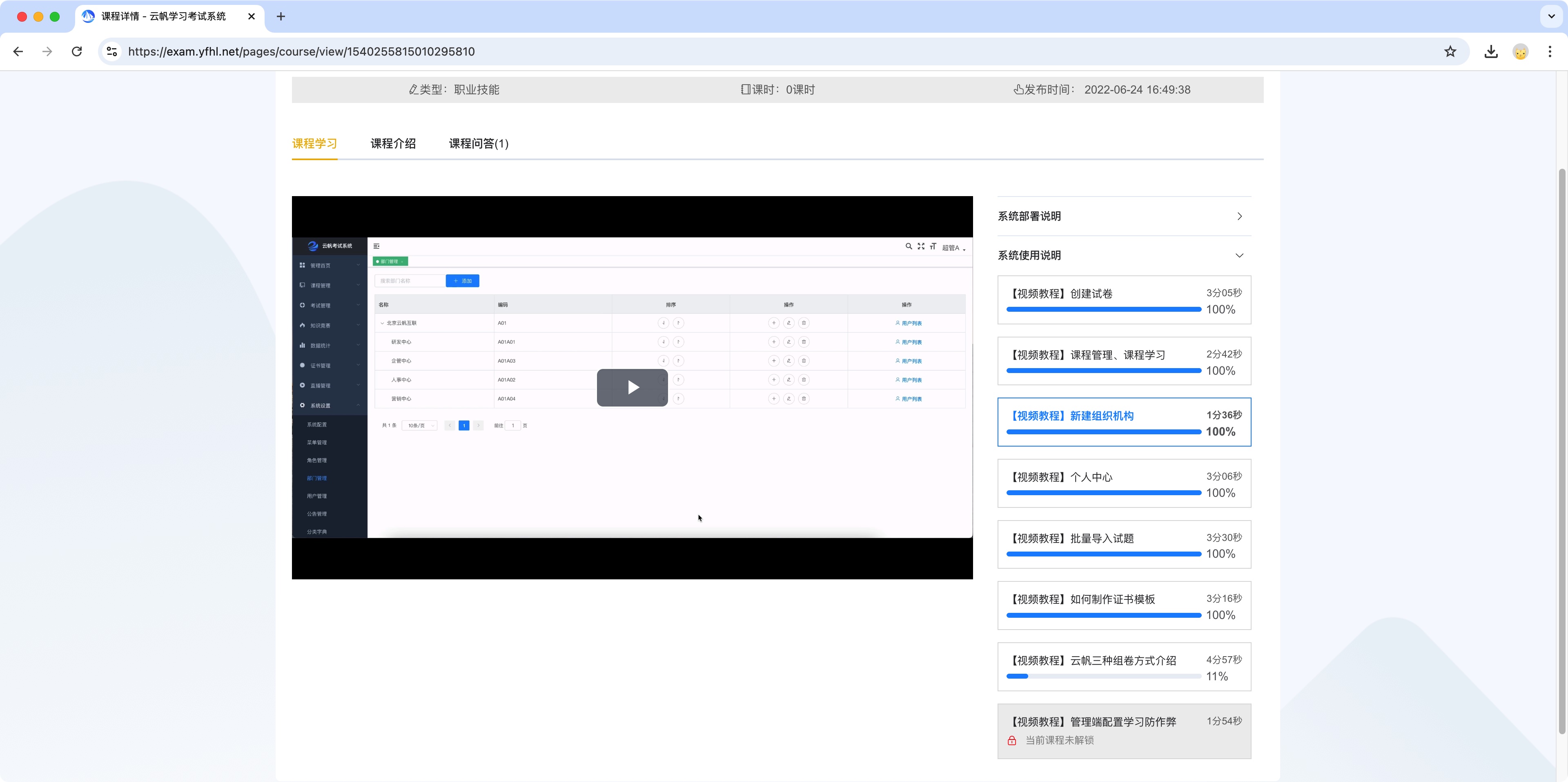1568x782 pixels.
Task: Switch to the 课程学习 tab
Action: (314, 144)
